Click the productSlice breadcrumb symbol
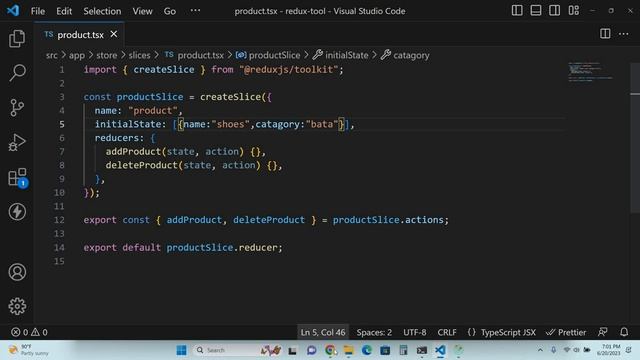 tap(268, 55)
